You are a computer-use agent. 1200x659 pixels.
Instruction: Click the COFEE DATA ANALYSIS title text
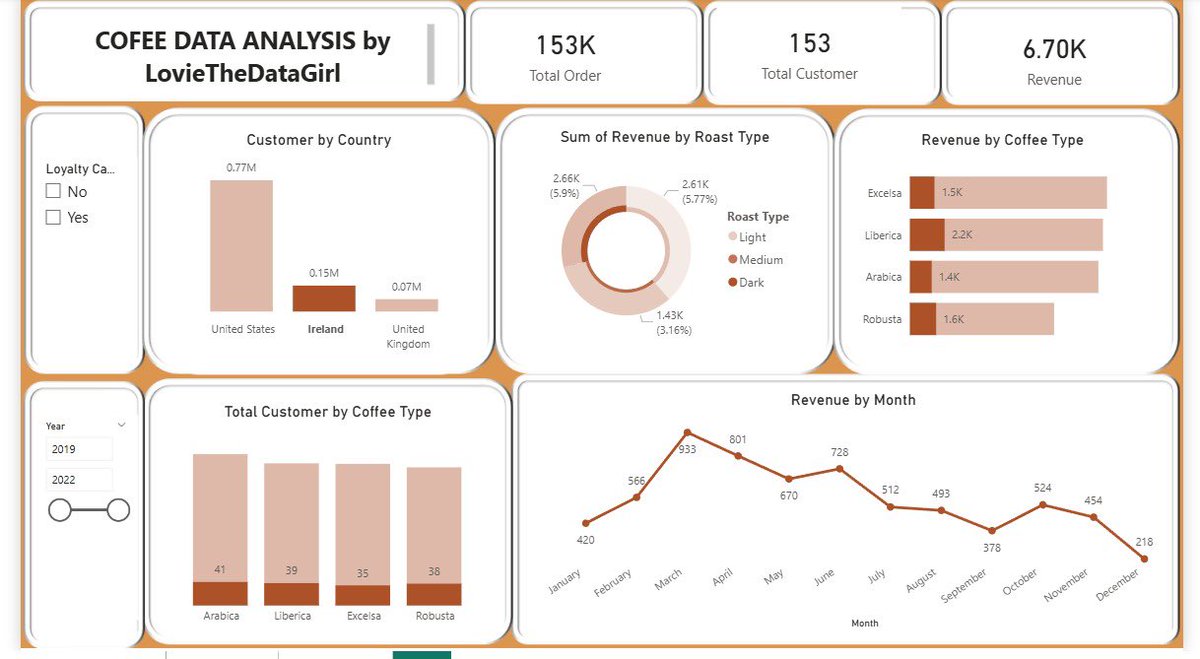243,56
